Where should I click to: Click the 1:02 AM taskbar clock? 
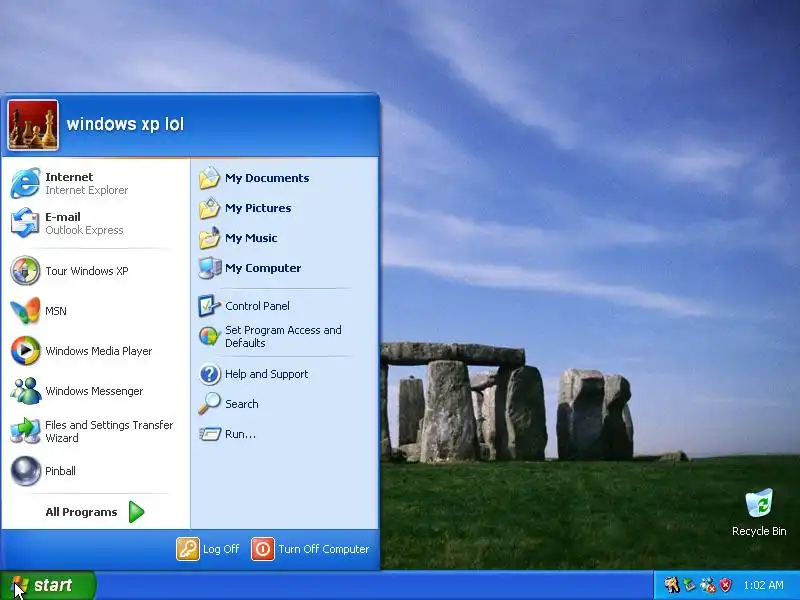[x=763, y=585]
